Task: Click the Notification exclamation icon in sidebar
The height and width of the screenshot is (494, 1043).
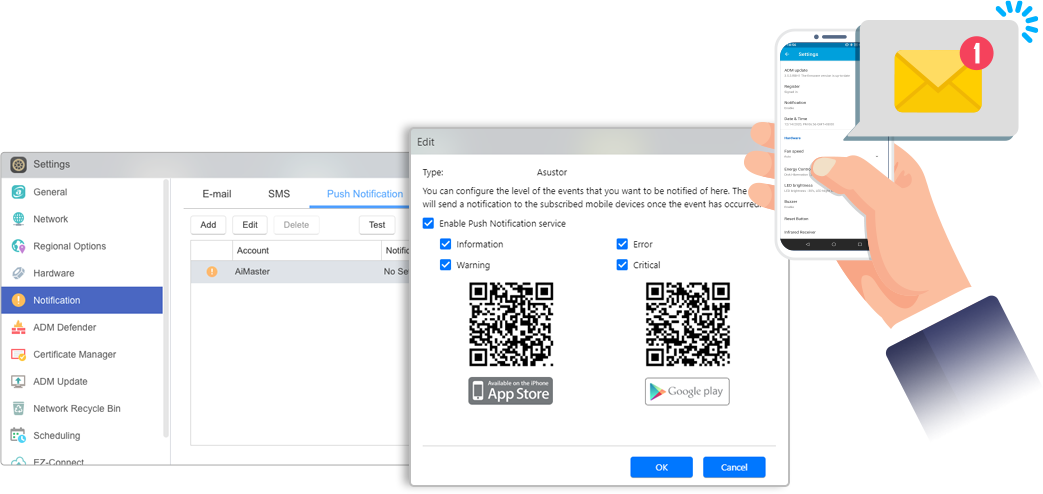Action: pyautogui.click(x=19, y=301)
